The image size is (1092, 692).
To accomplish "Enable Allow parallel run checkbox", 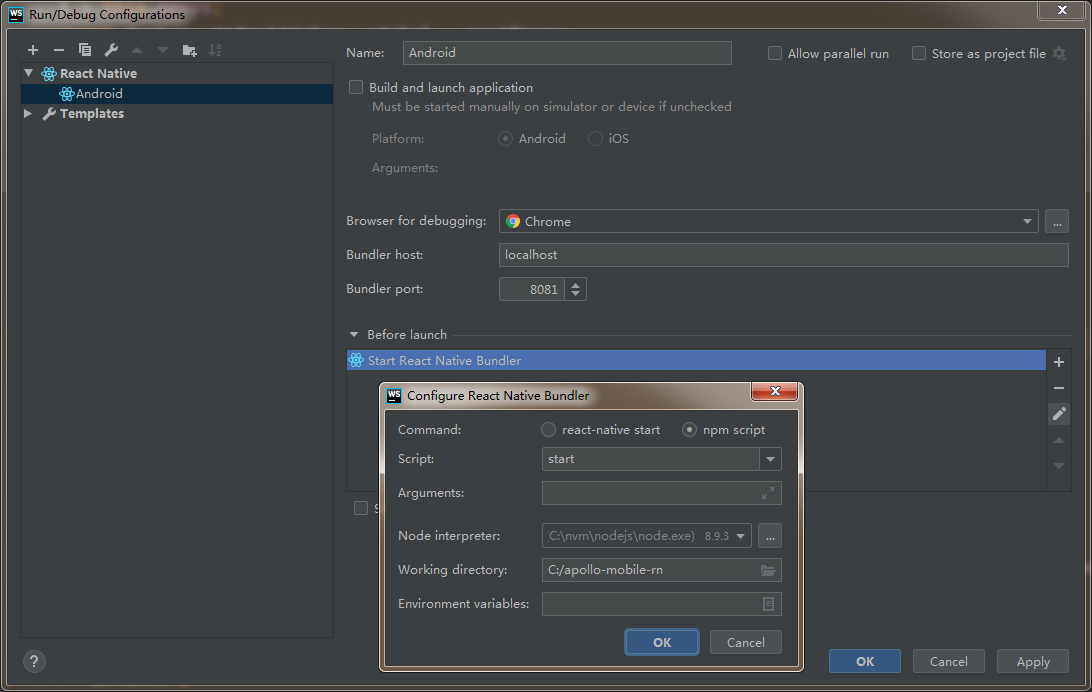I will (774, 54).
